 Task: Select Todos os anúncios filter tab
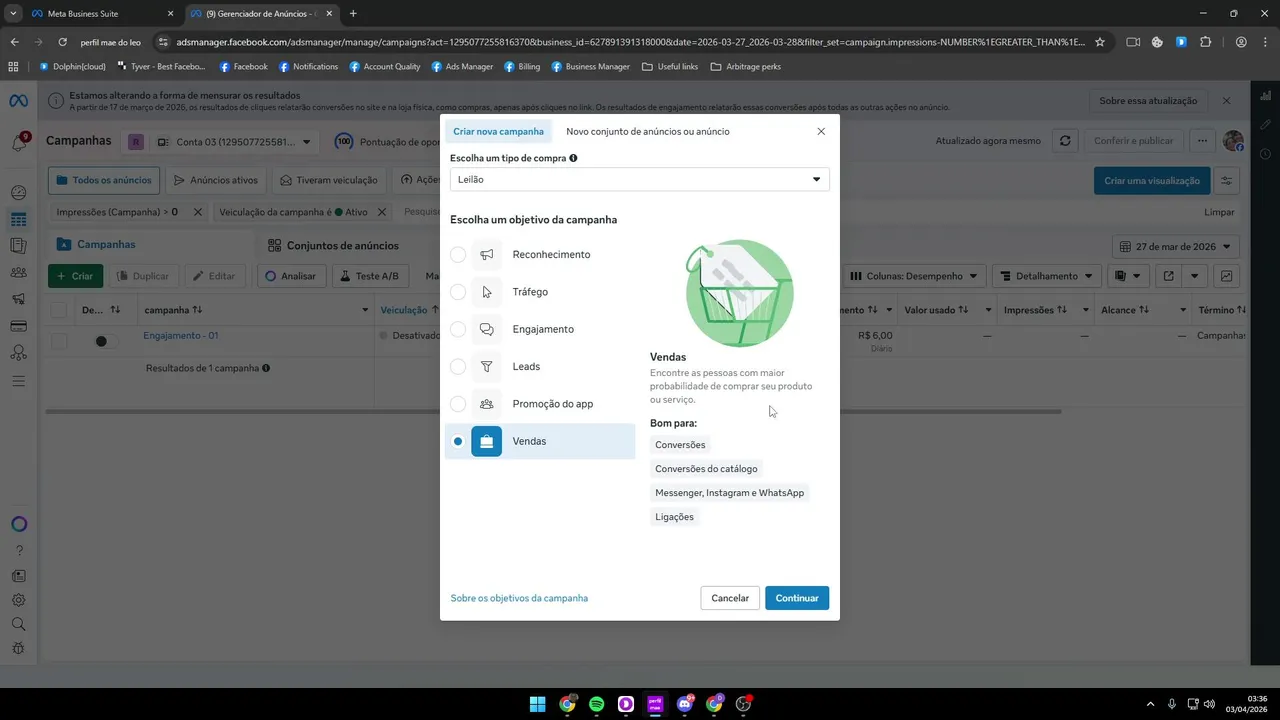(104, 181)
